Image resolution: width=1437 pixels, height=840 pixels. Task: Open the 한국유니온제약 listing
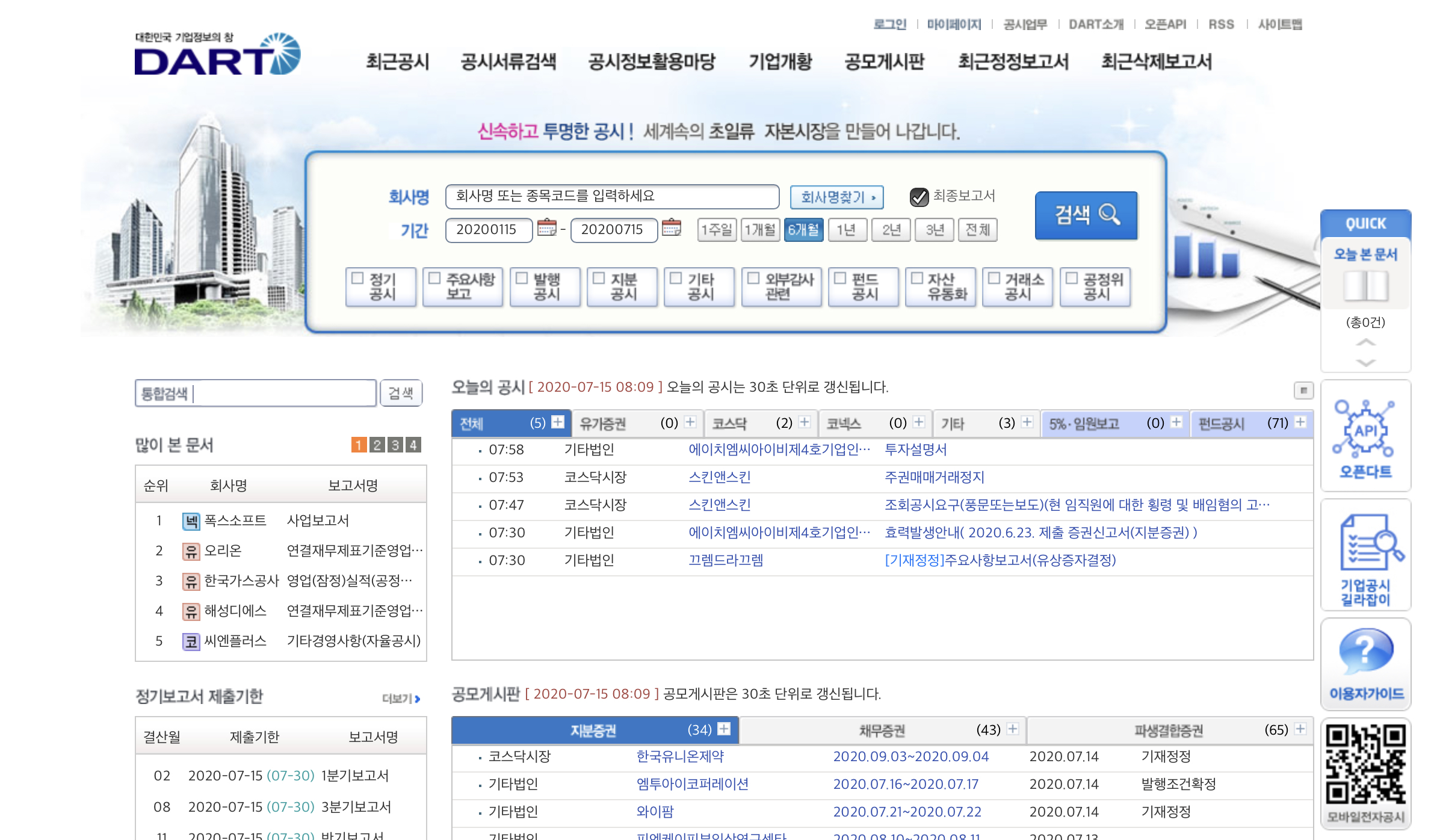[x=680, y=756]
